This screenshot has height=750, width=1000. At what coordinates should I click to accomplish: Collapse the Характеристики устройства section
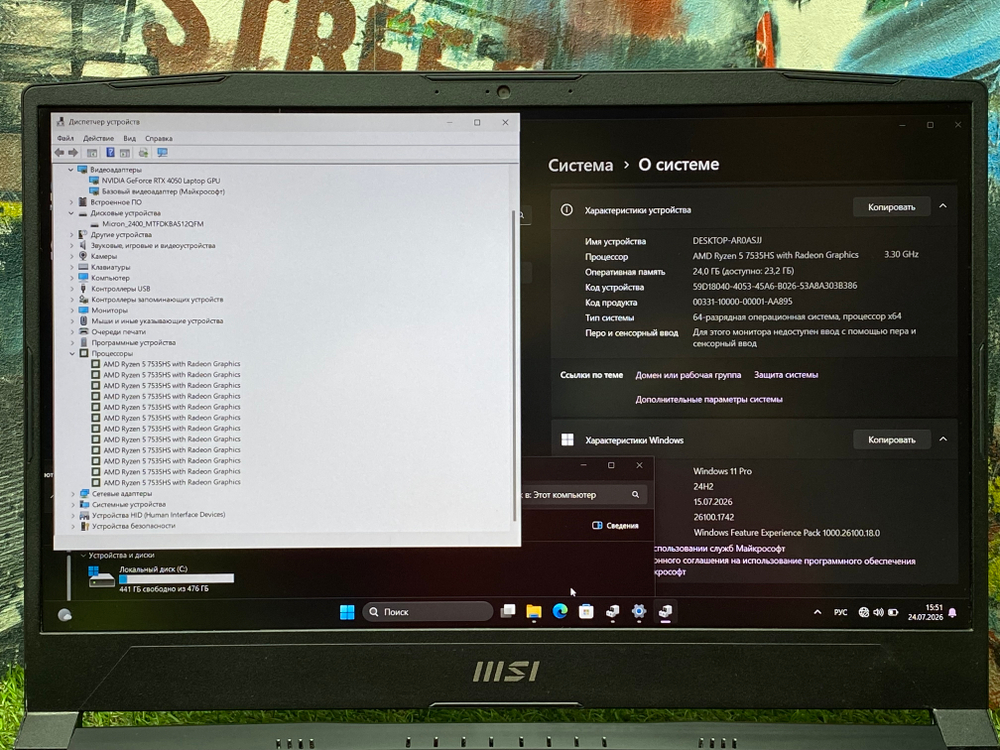coord(943,207)
